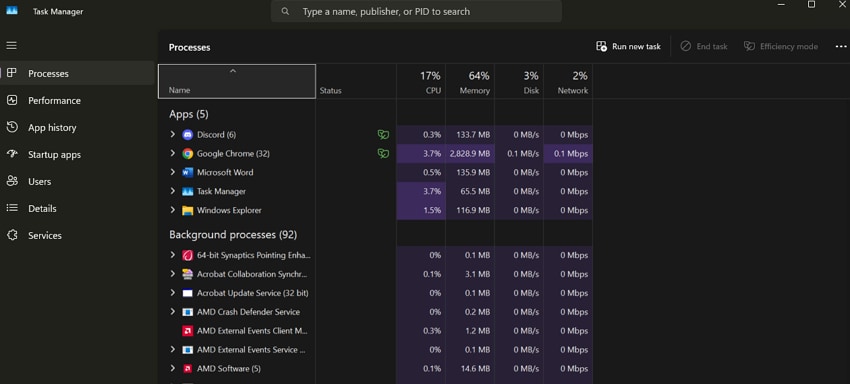This screenshot has height=384, width=850.
Task: Click the Acrobat Update Service icon
Action: point(188,293)
